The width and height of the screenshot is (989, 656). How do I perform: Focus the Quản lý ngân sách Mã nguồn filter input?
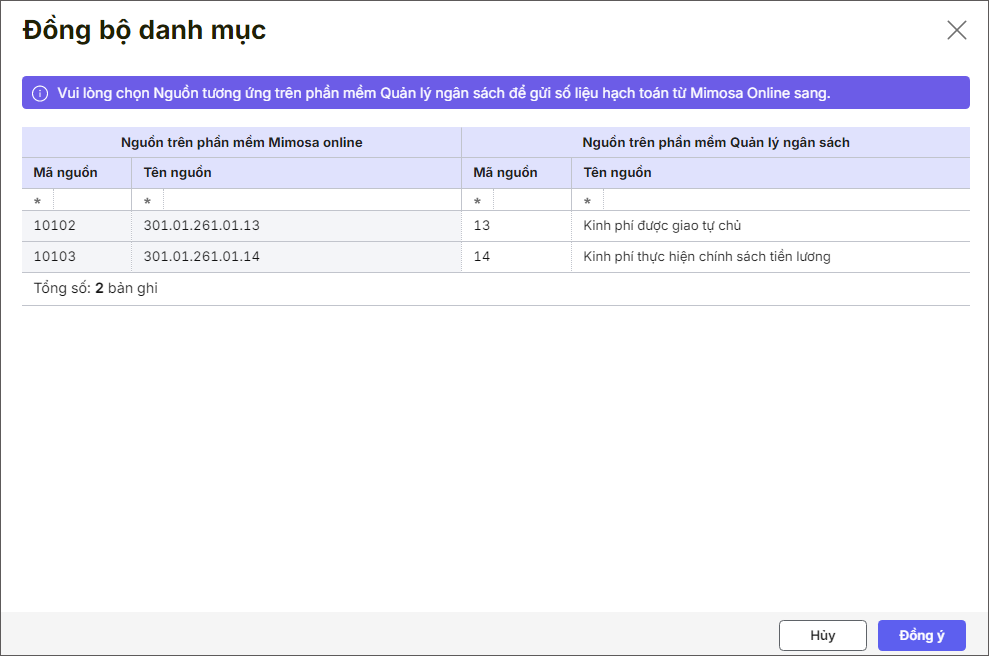(532, 201)
